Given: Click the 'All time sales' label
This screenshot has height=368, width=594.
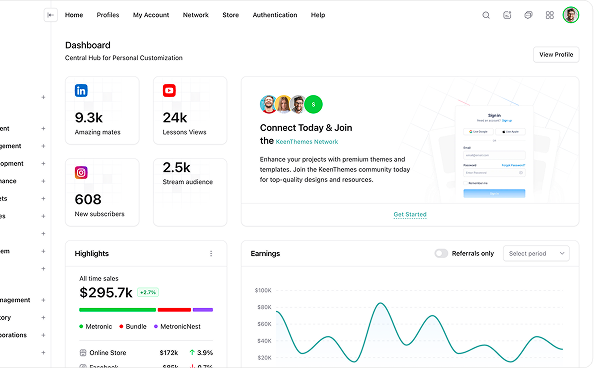Looking at the screenshot, I should [x=98, y=279].
